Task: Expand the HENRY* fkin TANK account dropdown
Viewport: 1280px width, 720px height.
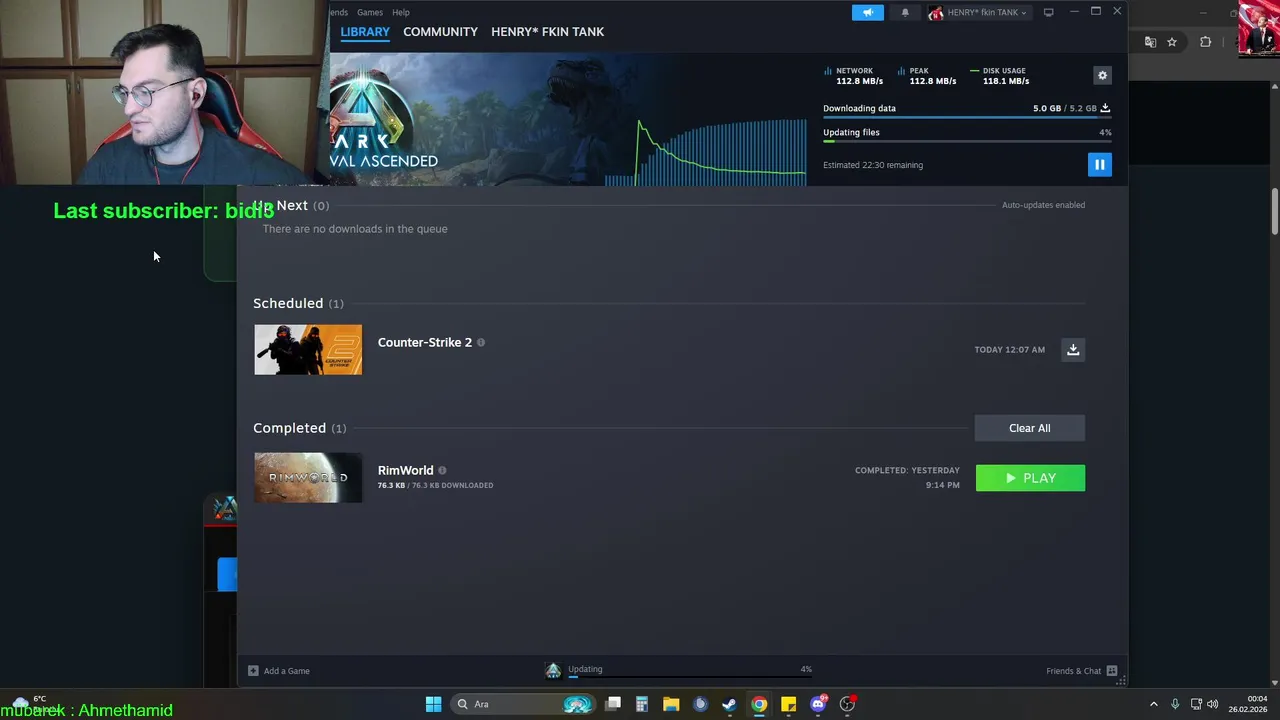Action: pos(978,12)
